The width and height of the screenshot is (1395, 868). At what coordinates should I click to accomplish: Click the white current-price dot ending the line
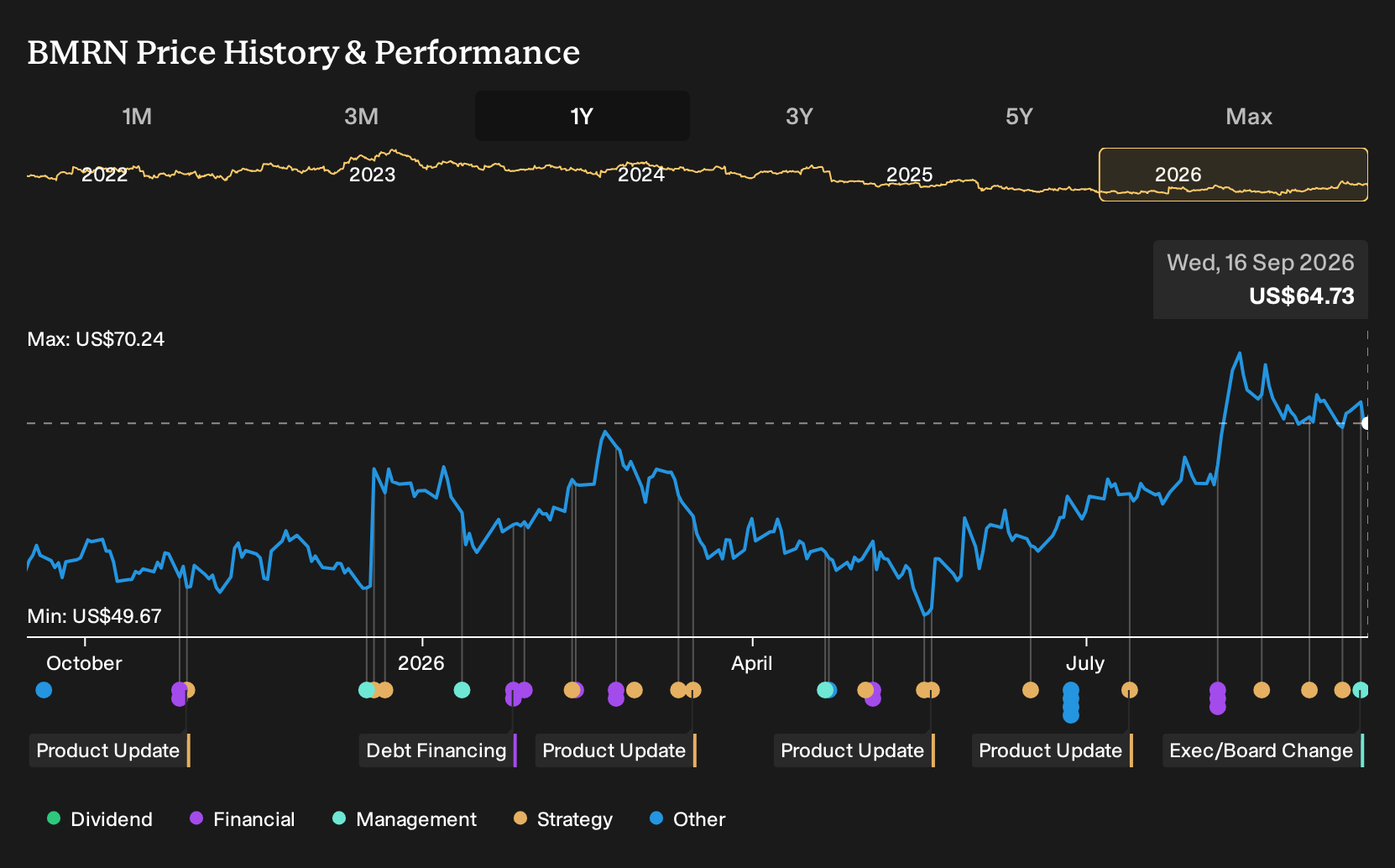coord(1366,423)
